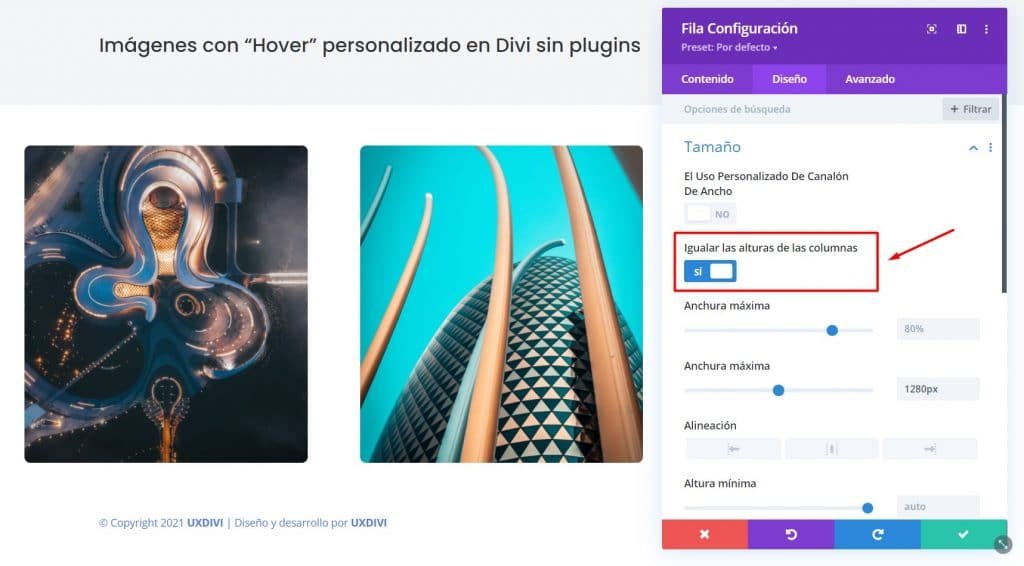This screenshot has width=1024, height=566.
Task: Click the Opciones de búsqueda search field
Action: pos(802,109)
